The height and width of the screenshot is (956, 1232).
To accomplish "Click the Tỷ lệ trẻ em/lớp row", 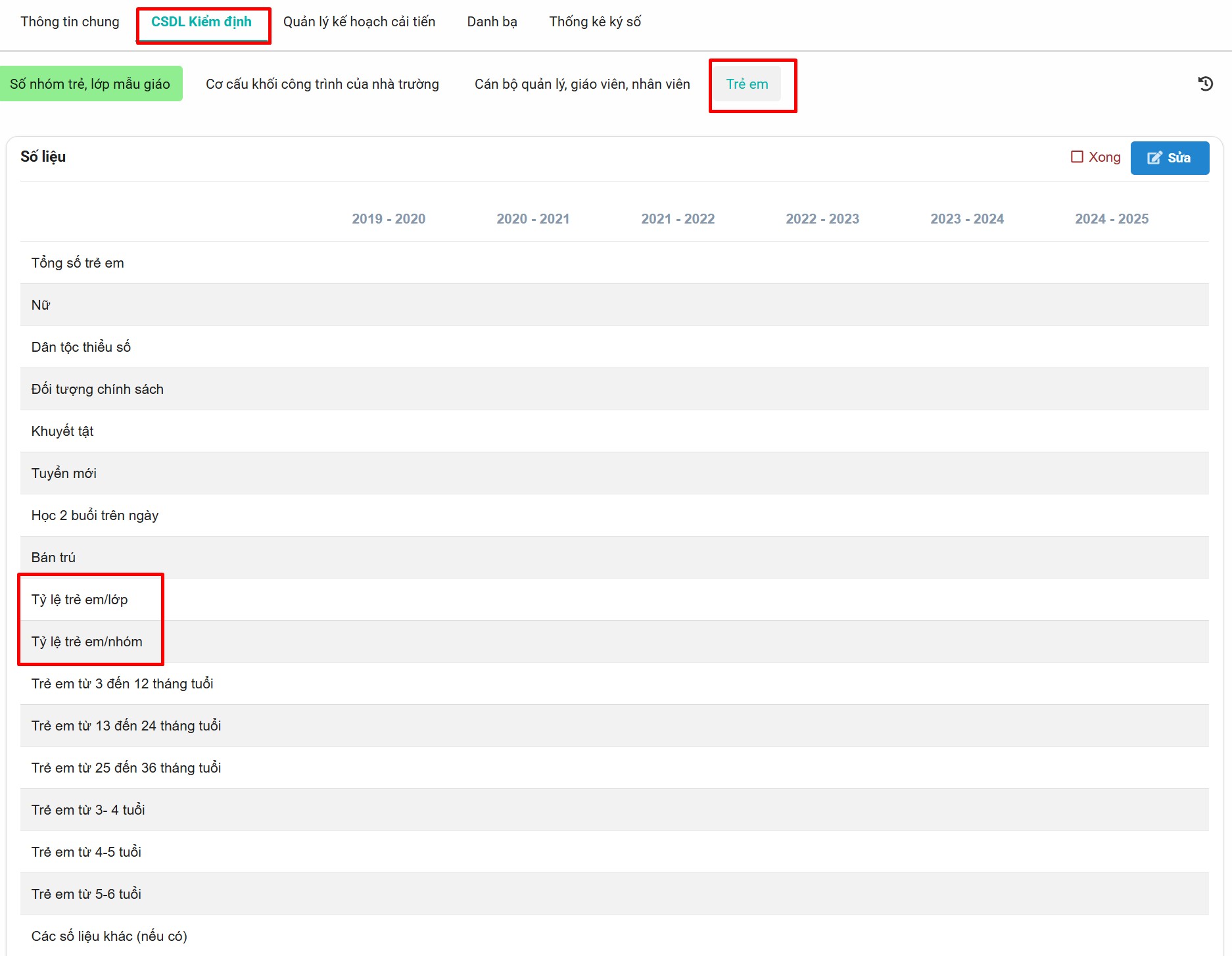I will [x=80, y=600].
